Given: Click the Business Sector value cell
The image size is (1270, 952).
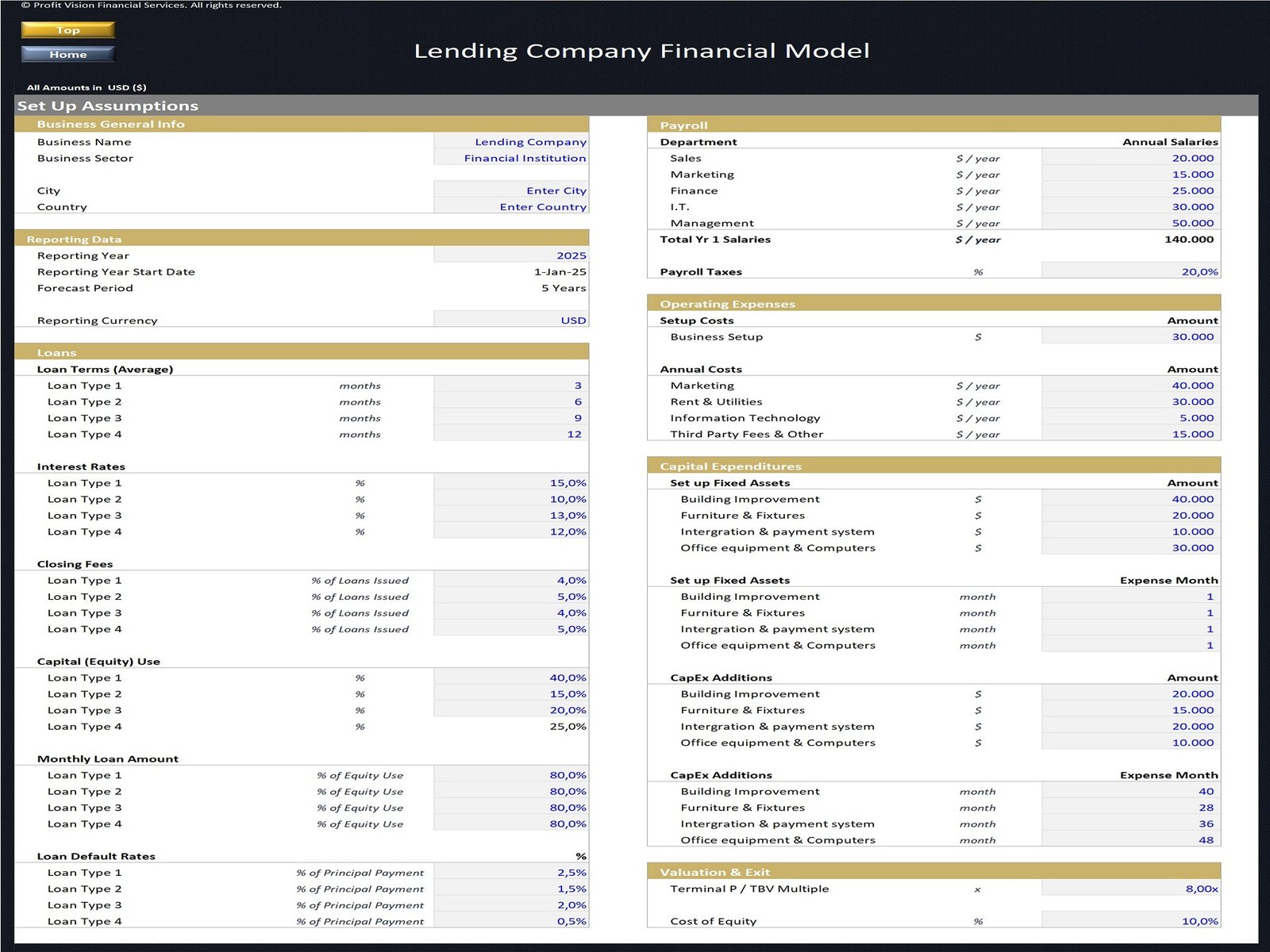Looking at the screenshot, I should point(511,159).
